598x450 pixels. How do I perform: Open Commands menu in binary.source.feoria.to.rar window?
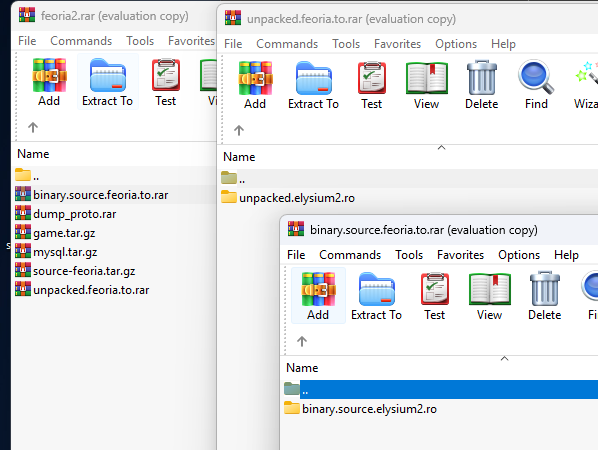(x=350, y=255)
